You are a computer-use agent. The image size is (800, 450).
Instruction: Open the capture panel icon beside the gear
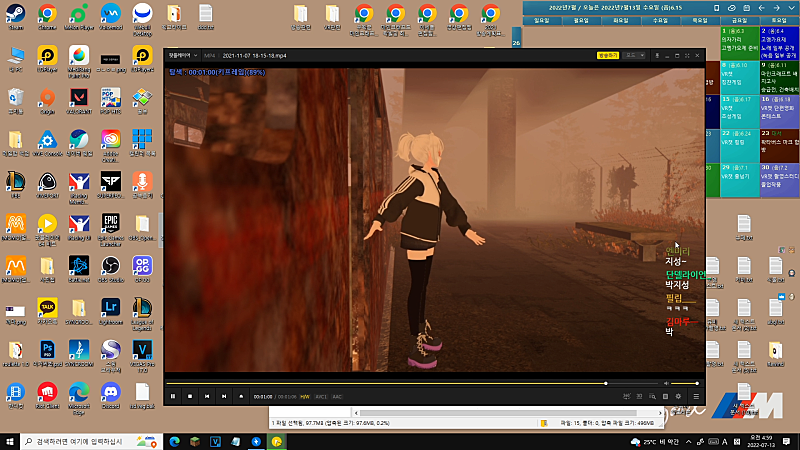click(665, 396)
